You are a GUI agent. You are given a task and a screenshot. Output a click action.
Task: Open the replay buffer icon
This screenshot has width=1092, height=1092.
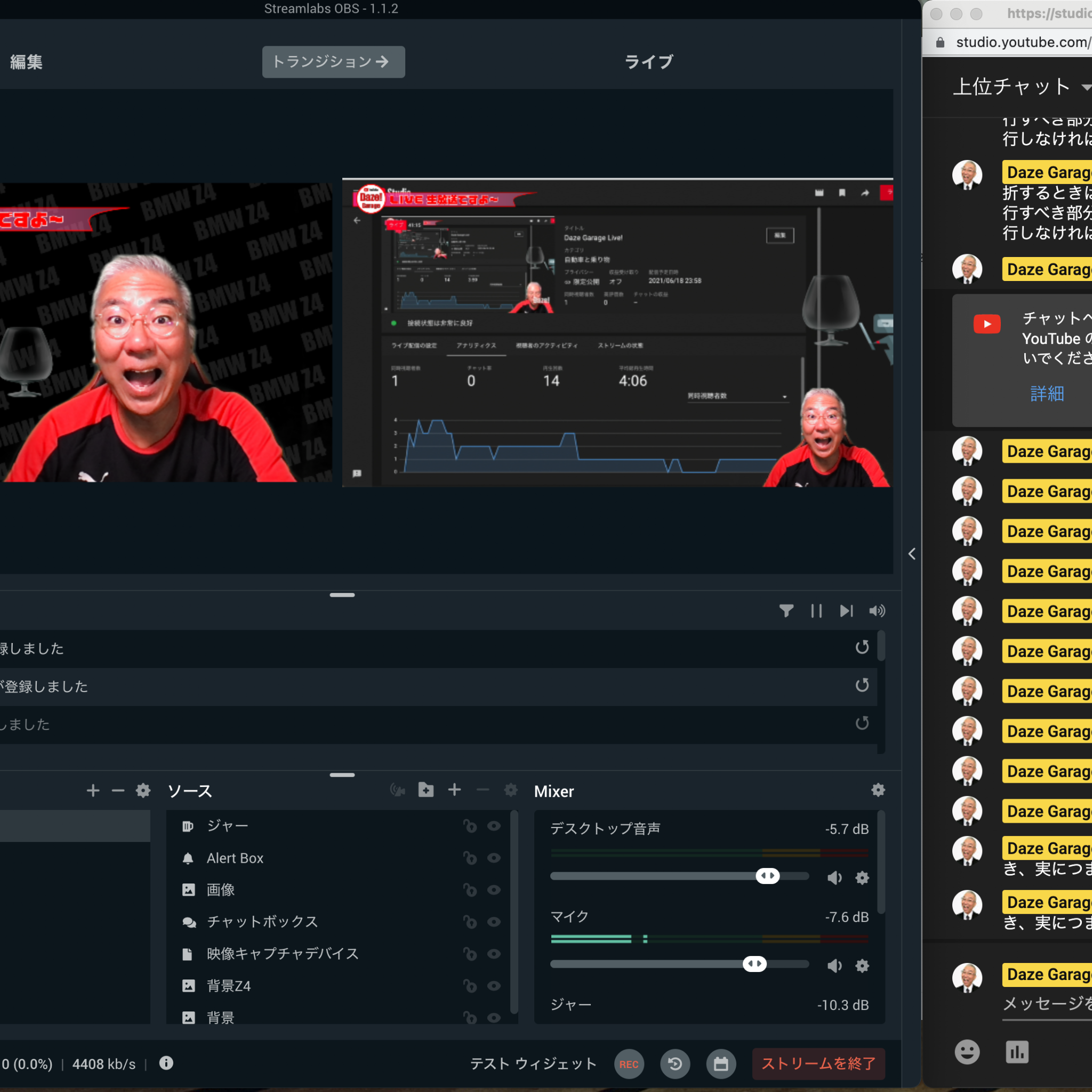[675, 1064]
